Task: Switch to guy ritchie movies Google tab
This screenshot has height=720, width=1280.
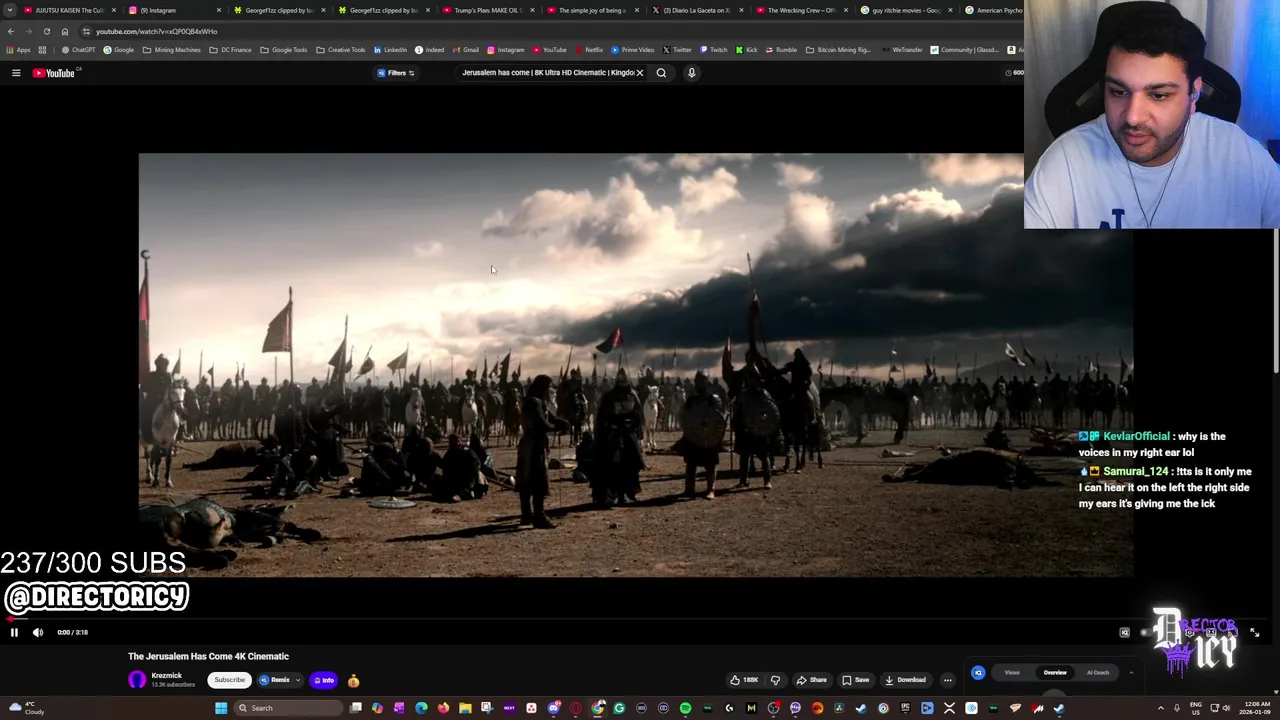Action: pyautogui.click(x=905, y=10)
